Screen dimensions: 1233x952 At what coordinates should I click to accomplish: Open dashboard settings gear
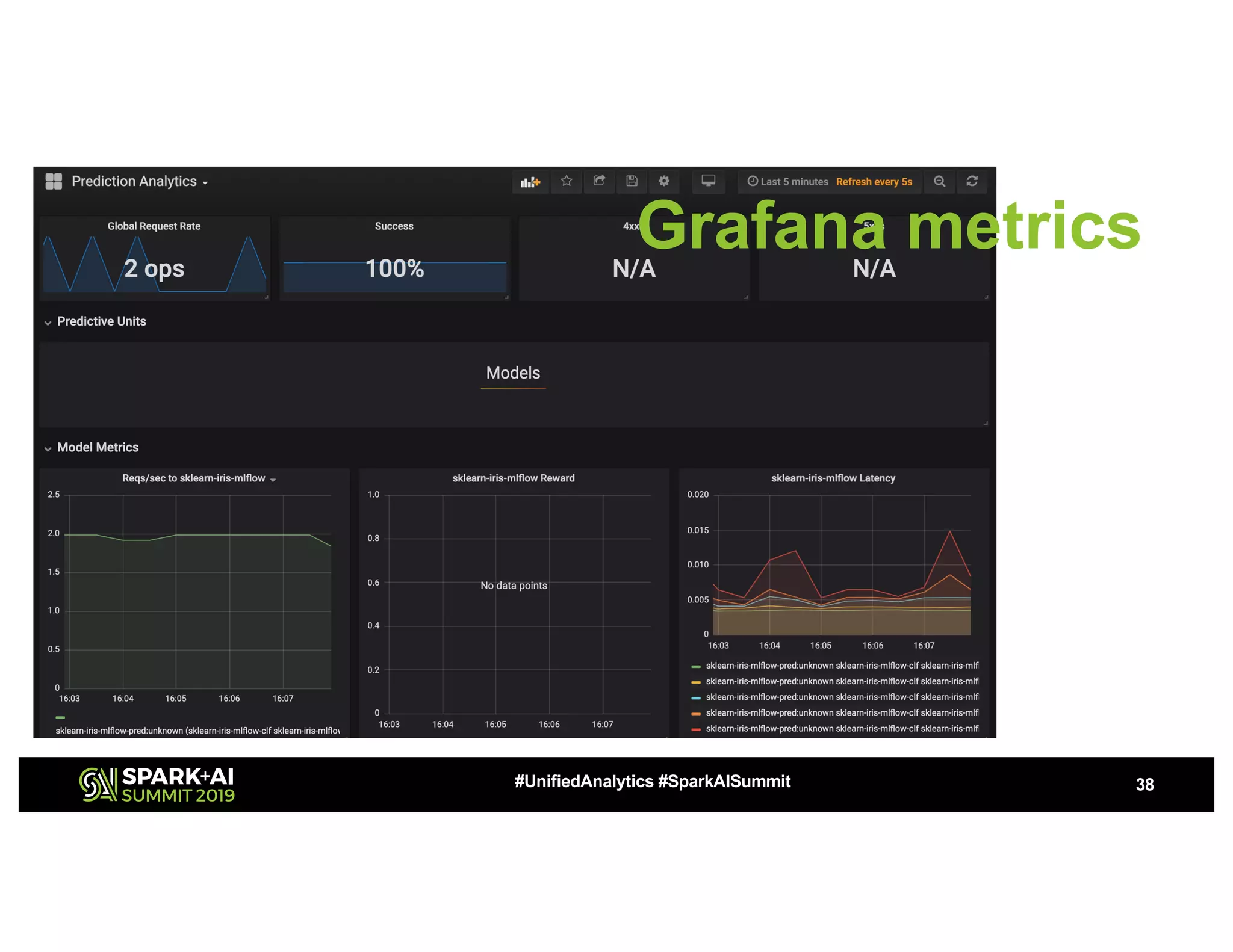[x=664, y=181]
